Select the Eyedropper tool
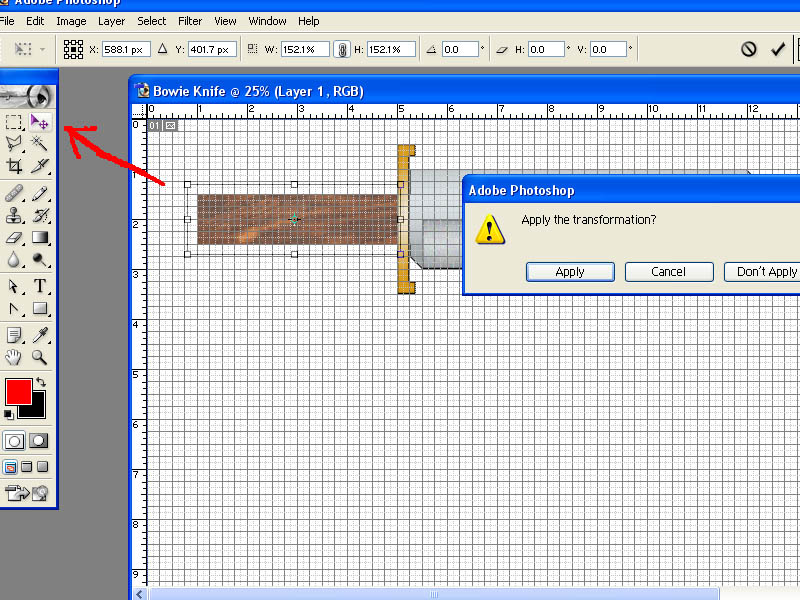Viewport: 800px width, 600px height. (x=39, y=335)
